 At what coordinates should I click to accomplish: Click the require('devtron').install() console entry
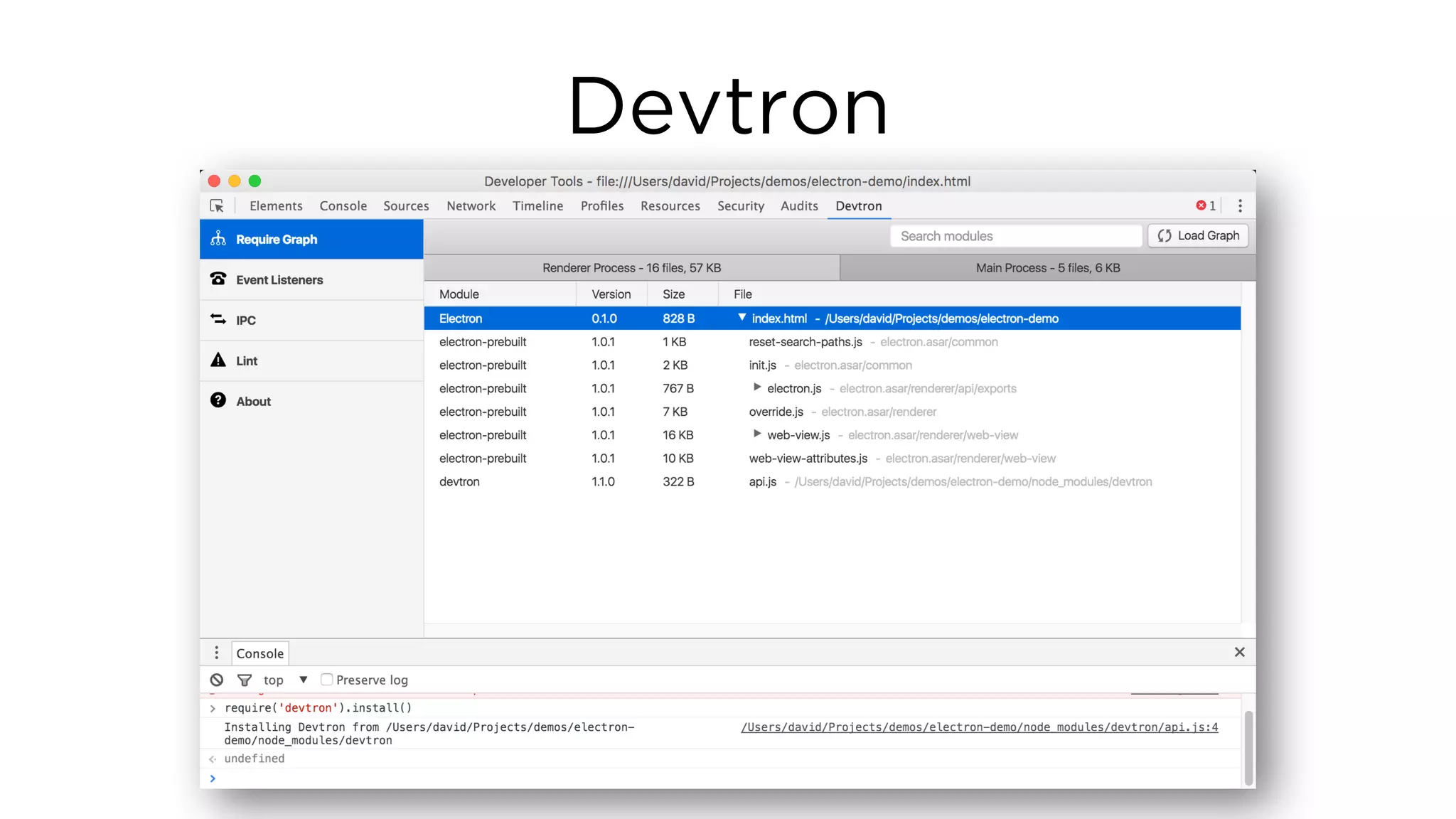pos(318,708)
